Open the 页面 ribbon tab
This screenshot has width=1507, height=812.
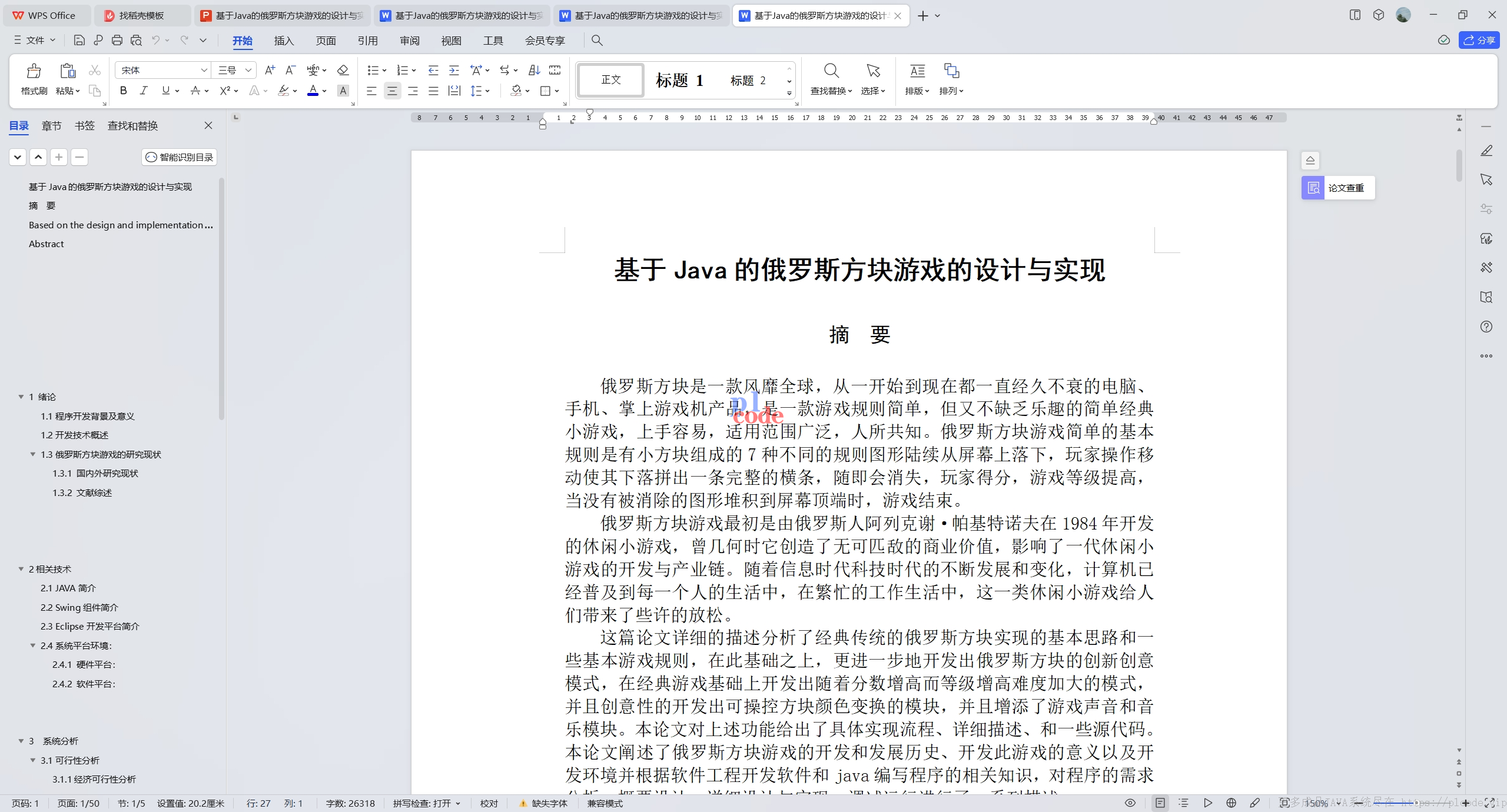point(326,41)
